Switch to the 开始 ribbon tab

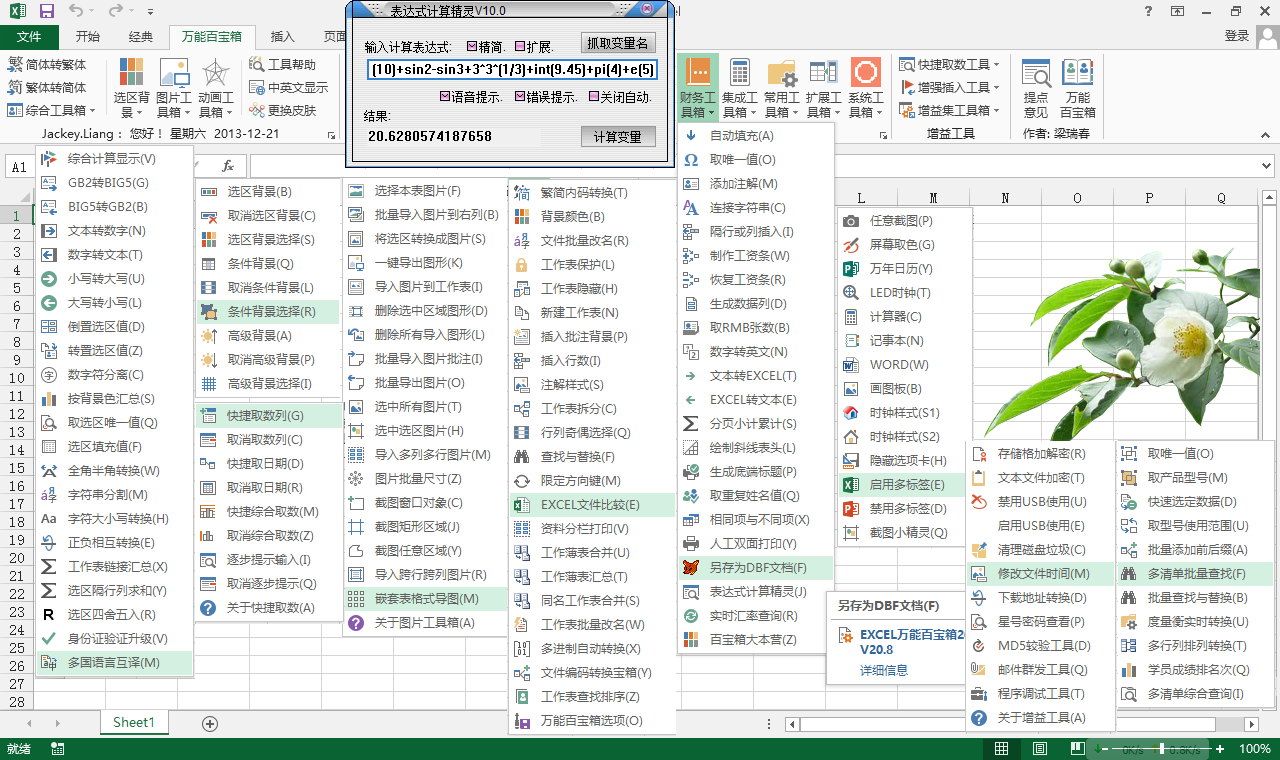[x=88, y=37]
